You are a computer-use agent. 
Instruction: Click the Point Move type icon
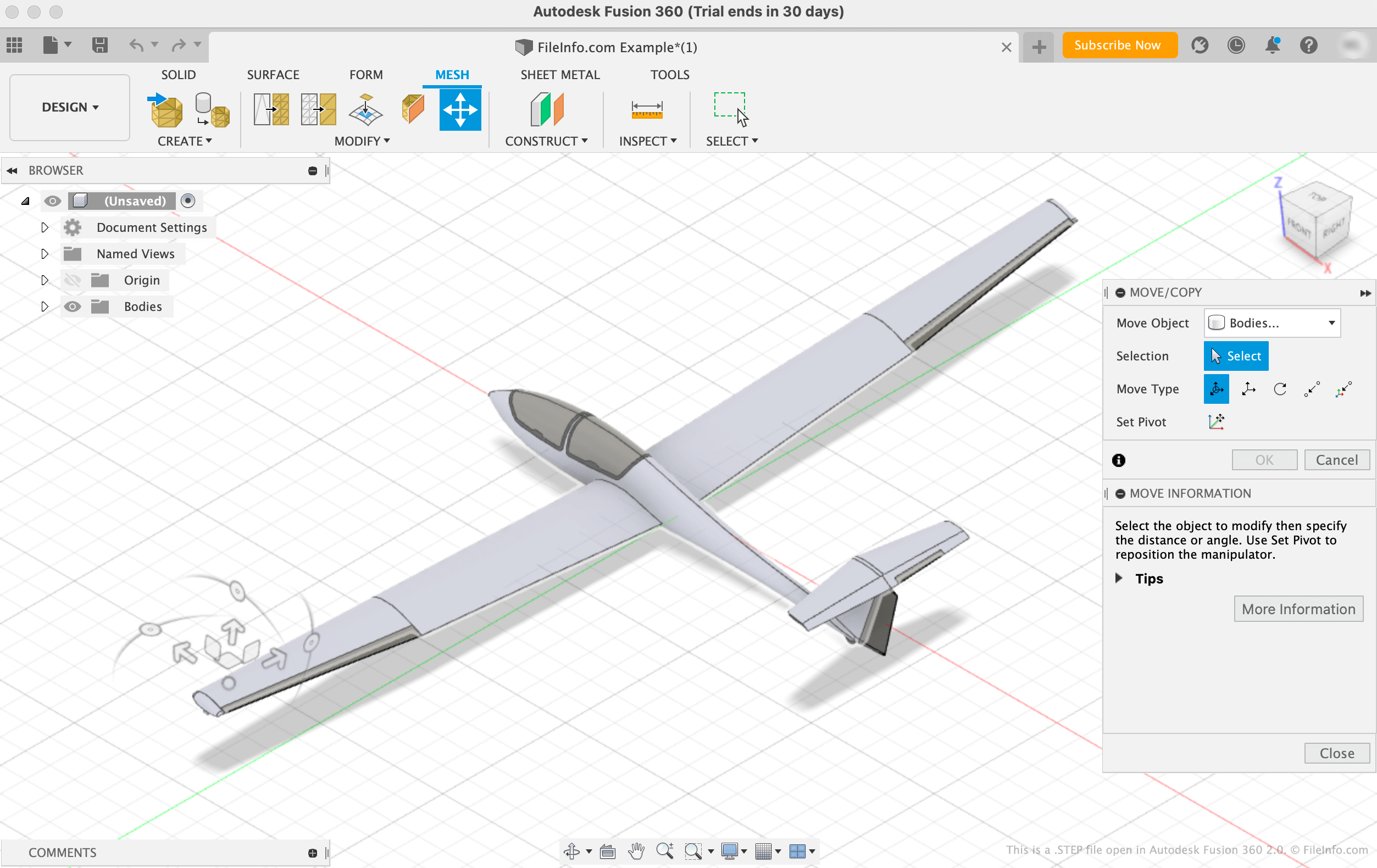pyautogui.click(x=1312, y=389)
